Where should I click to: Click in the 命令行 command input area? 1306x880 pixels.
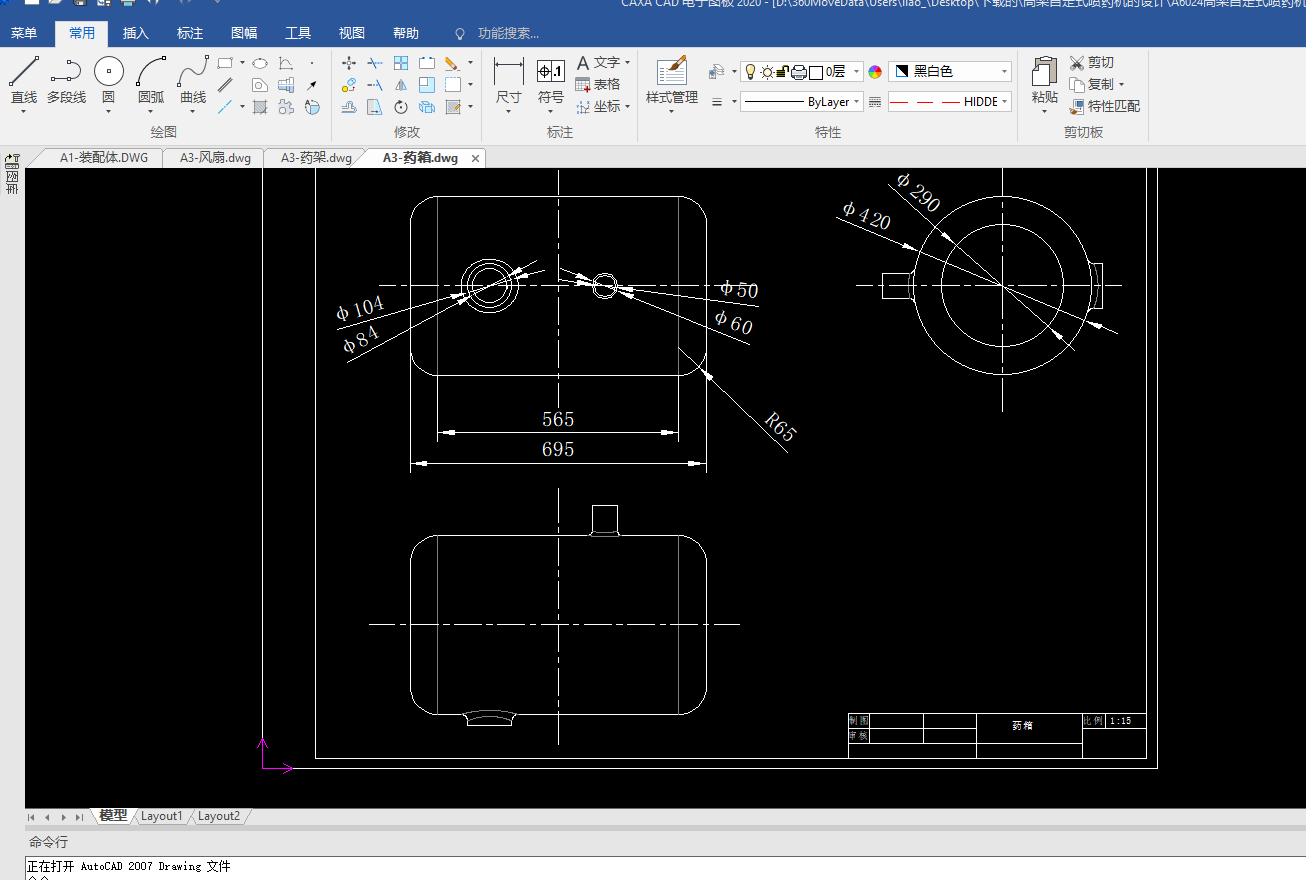coord(665,868)
